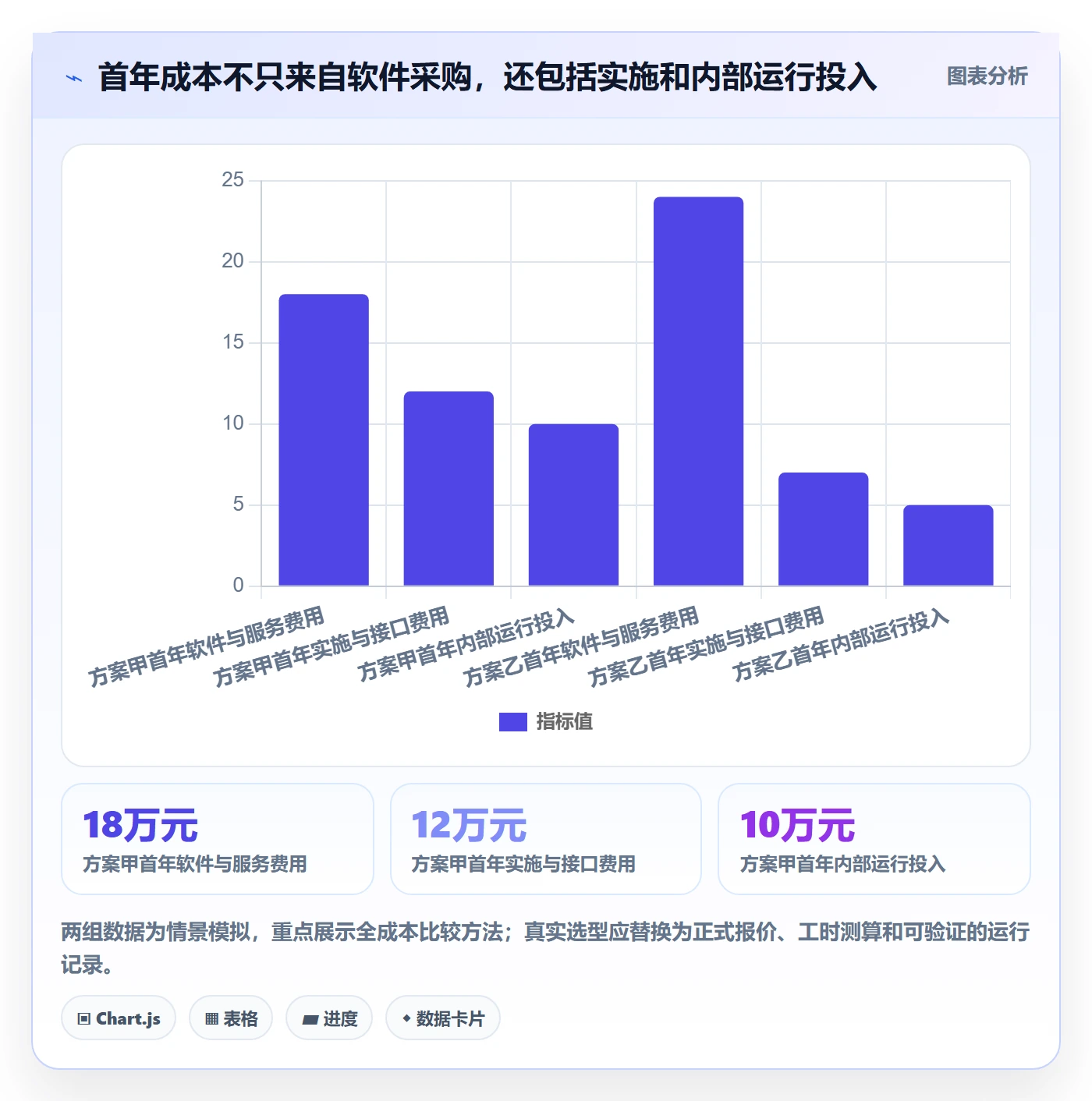1092x1101 pixels.
Task: Click the y-axis label 25
Action: (232, 180)
